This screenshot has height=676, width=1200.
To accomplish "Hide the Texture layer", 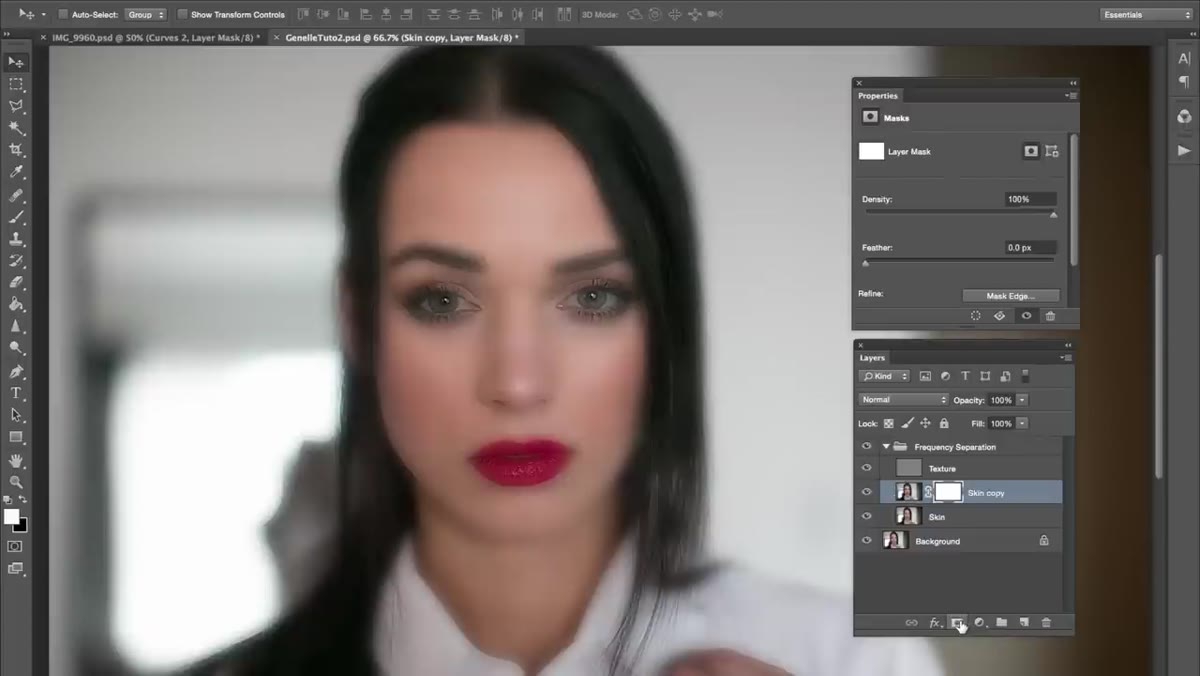I will pyautogui.click(x=867, y=468).
